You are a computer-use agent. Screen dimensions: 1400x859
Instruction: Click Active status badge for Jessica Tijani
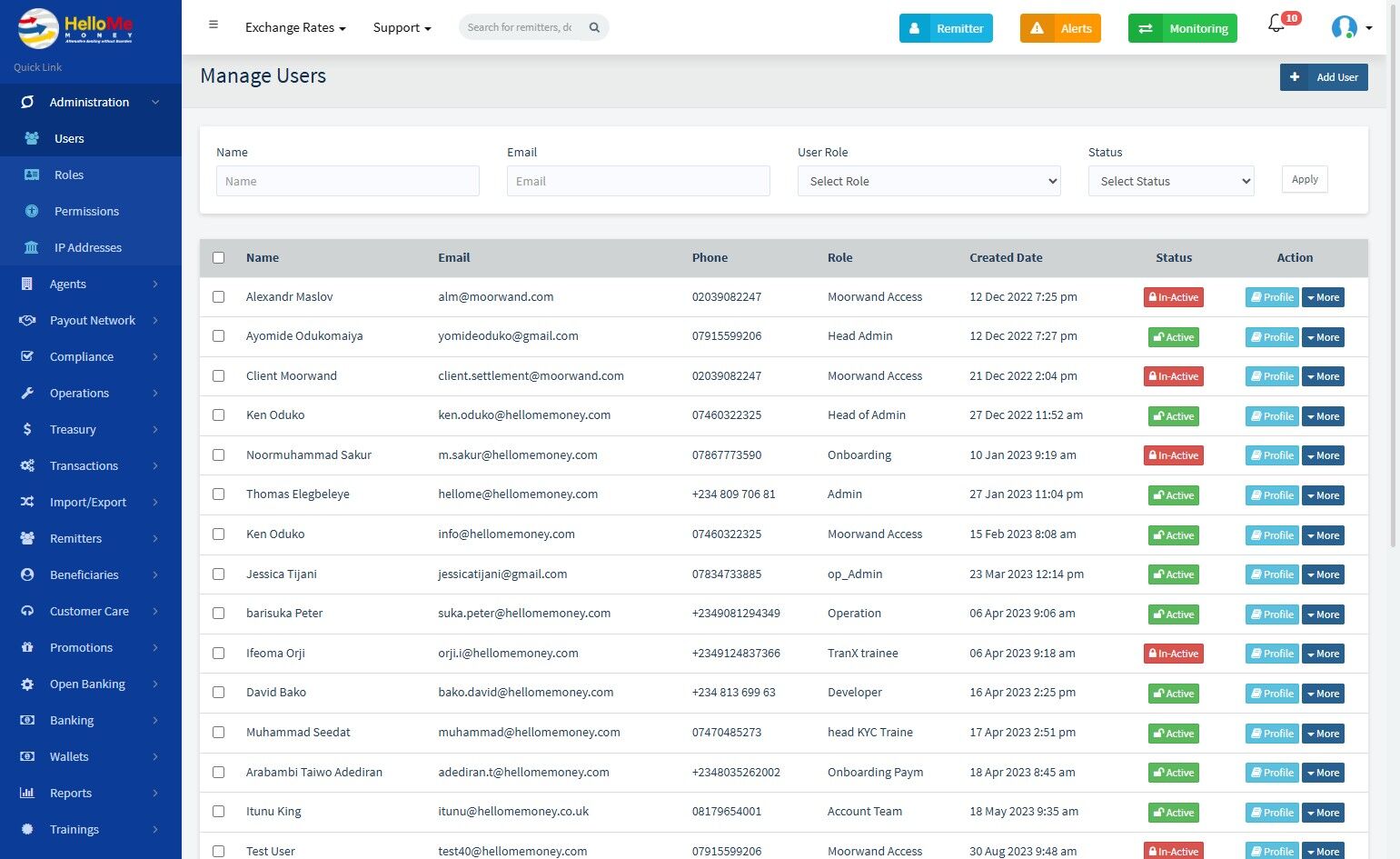pos(1174,574)
